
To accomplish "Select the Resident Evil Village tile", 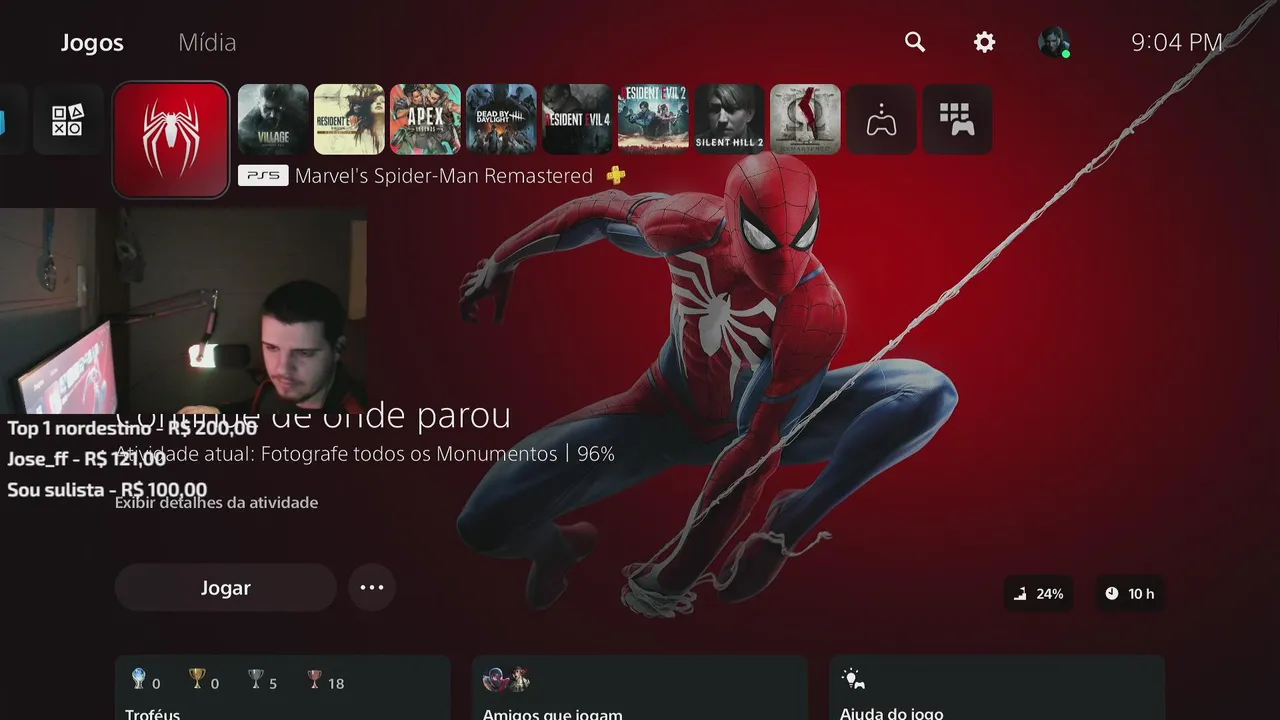I will pyautogui.click(x=273, y=120).
